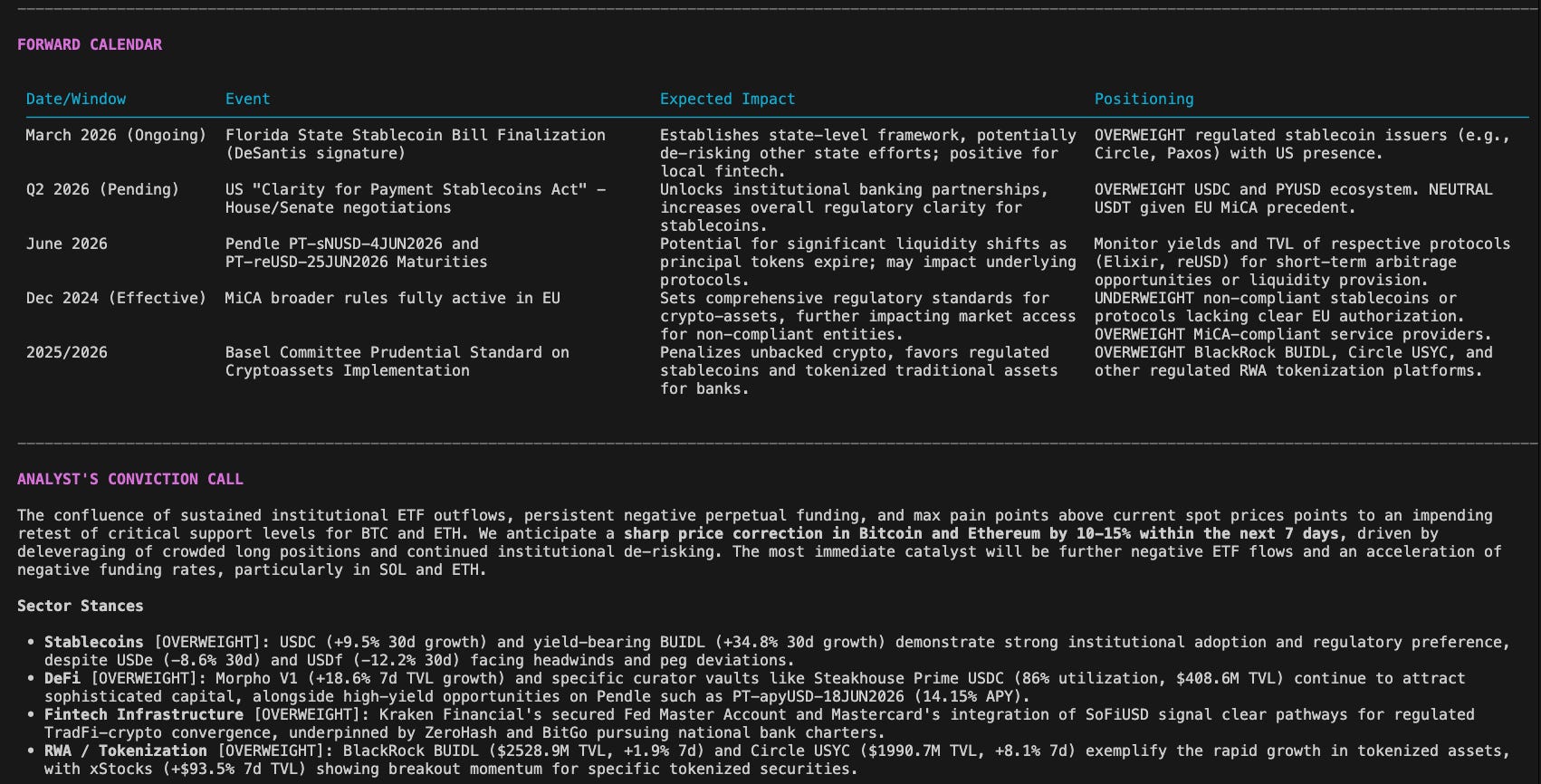Select the June 2026 date cell
The height and width of the screenshot is (784, 1541).
(66, 244)
